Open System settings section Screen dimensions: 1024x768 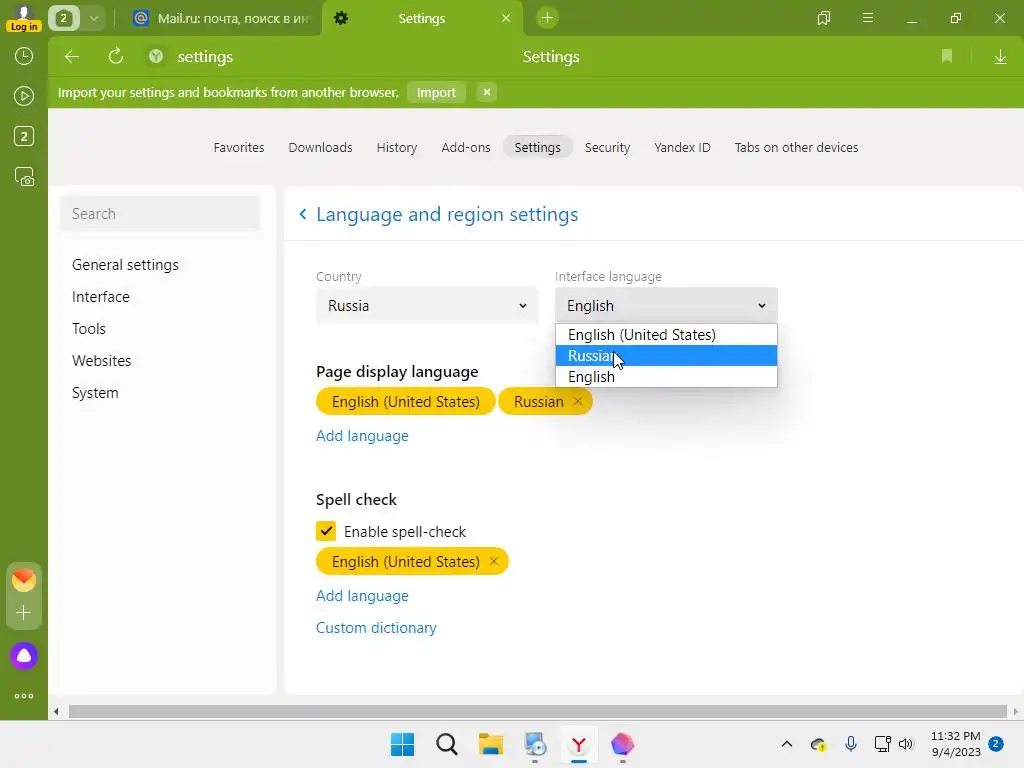coord(95,392)
